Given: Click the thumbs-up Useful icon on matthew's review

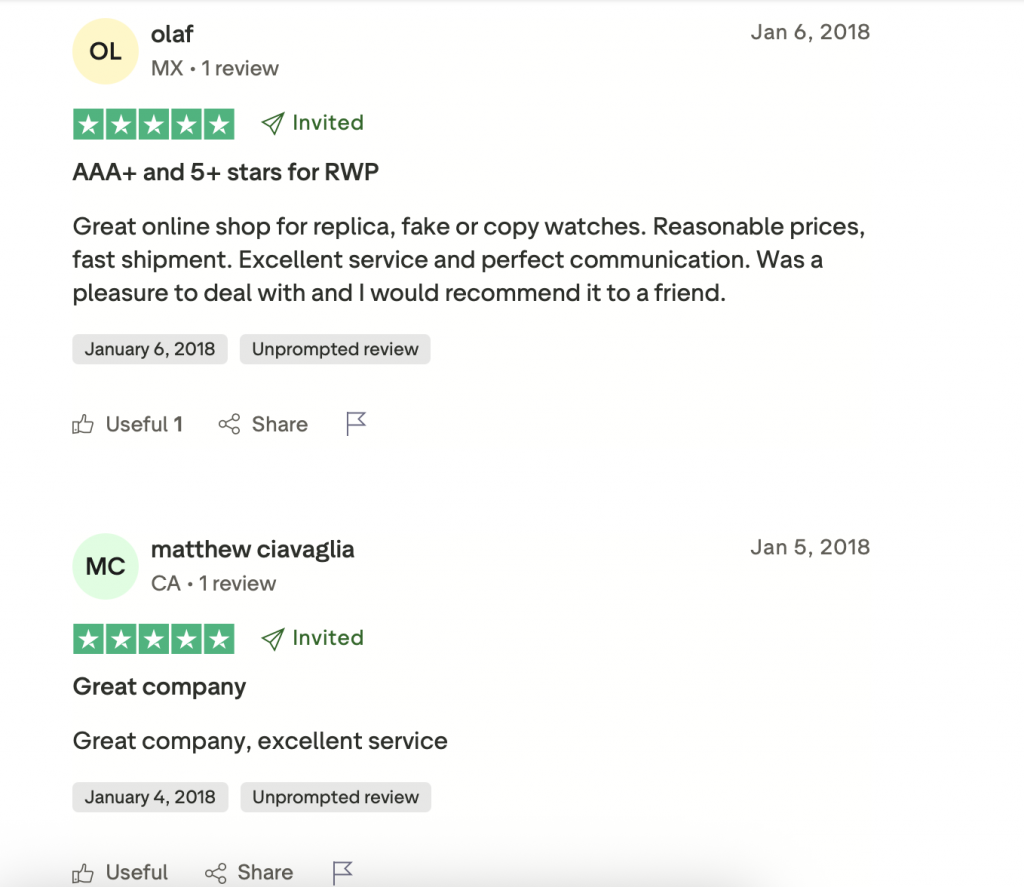Looking at the screenshot, I should pos(83,873).
